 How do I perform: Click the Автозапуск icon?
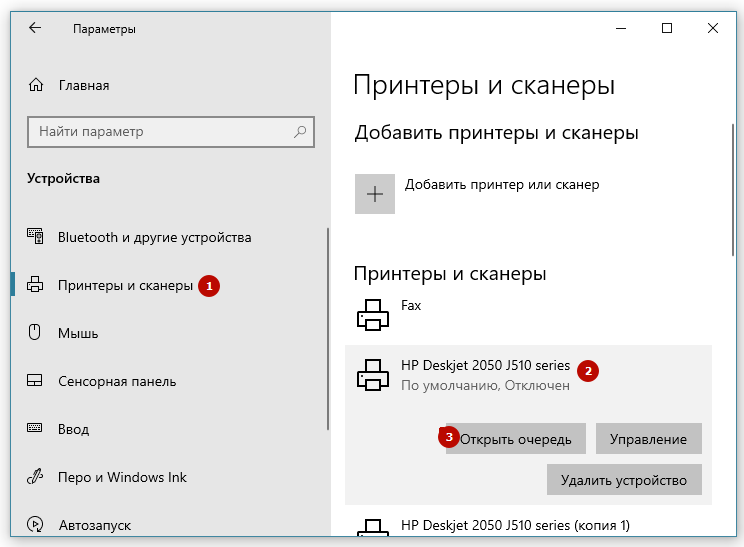click(36, 524)
